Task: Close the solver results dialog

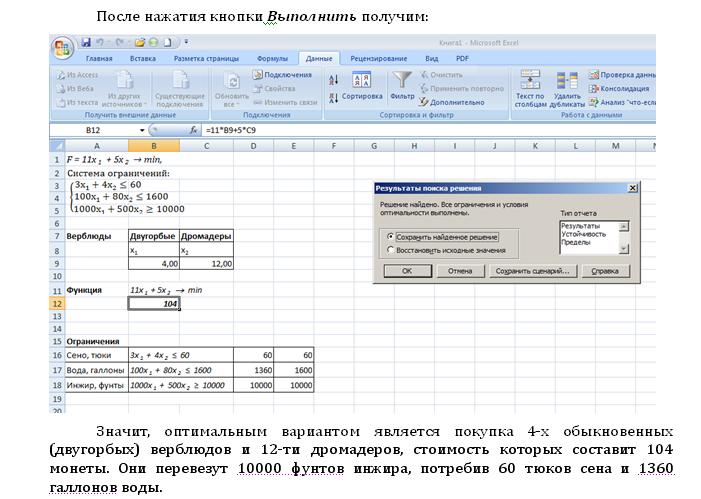Action: (633, 188)
